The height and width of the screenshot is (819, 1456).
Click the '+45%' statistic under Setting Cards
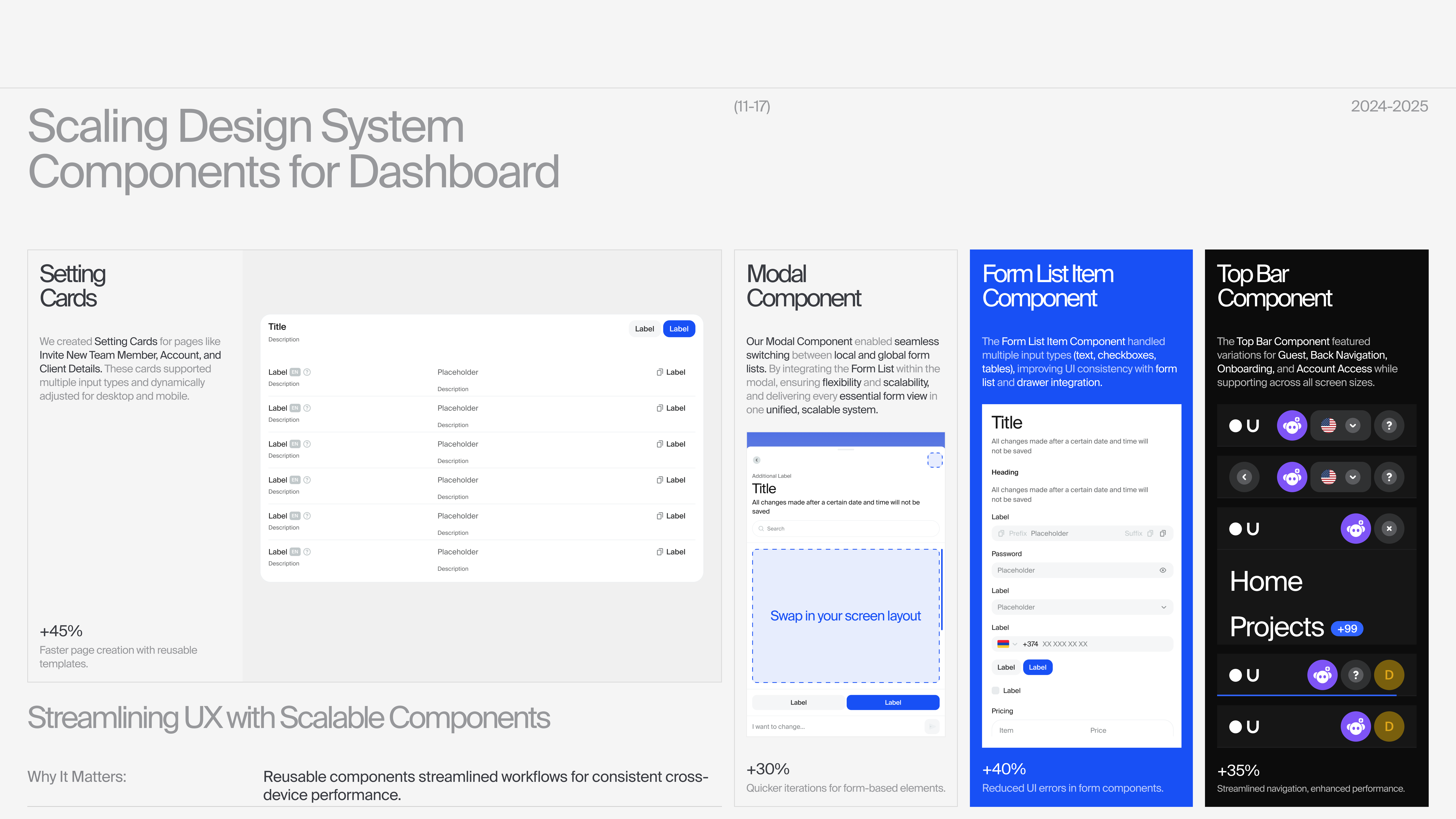[x=61, y=631]
